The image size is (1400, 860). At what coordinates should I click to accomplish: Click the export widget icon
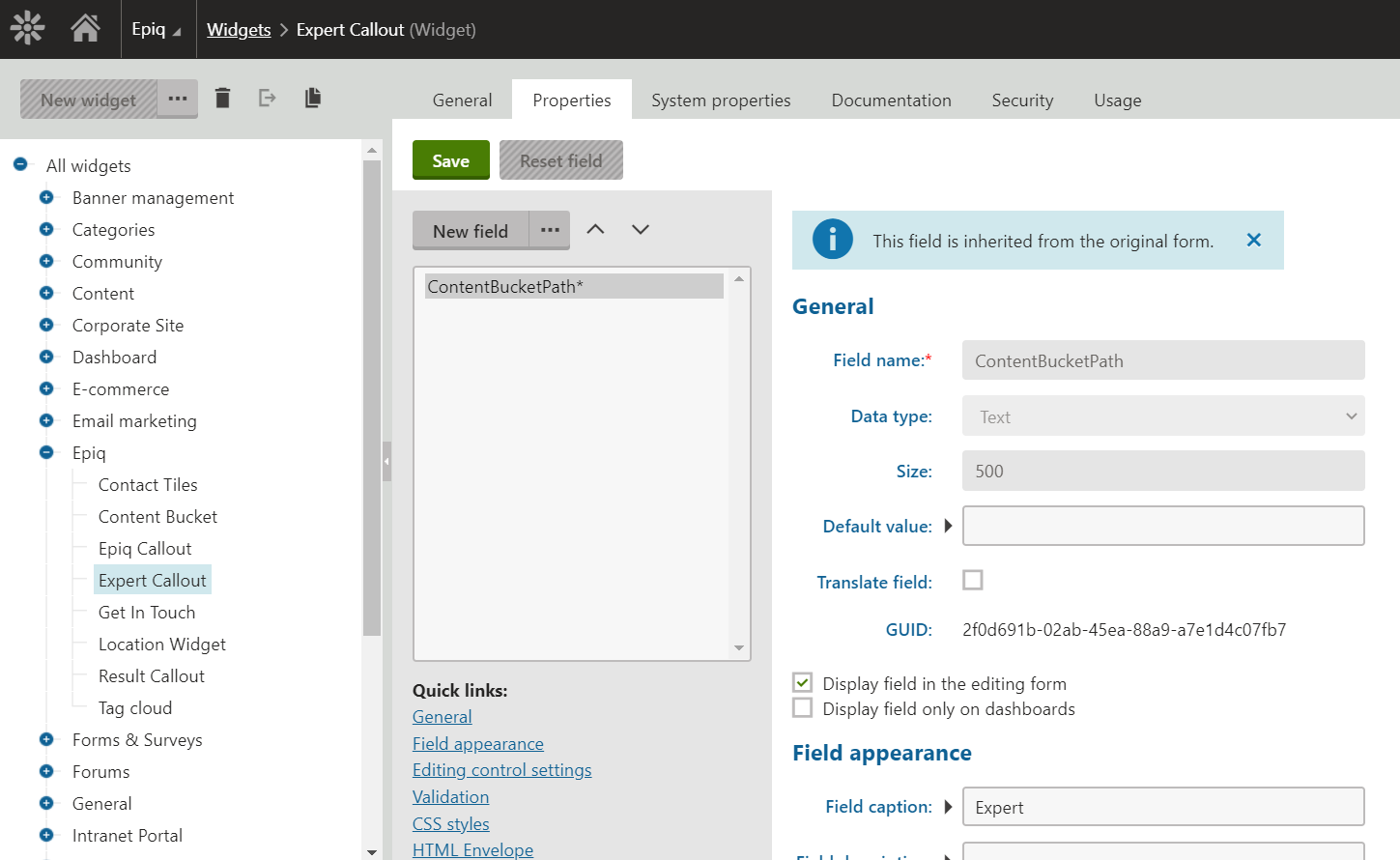[268, 98]
